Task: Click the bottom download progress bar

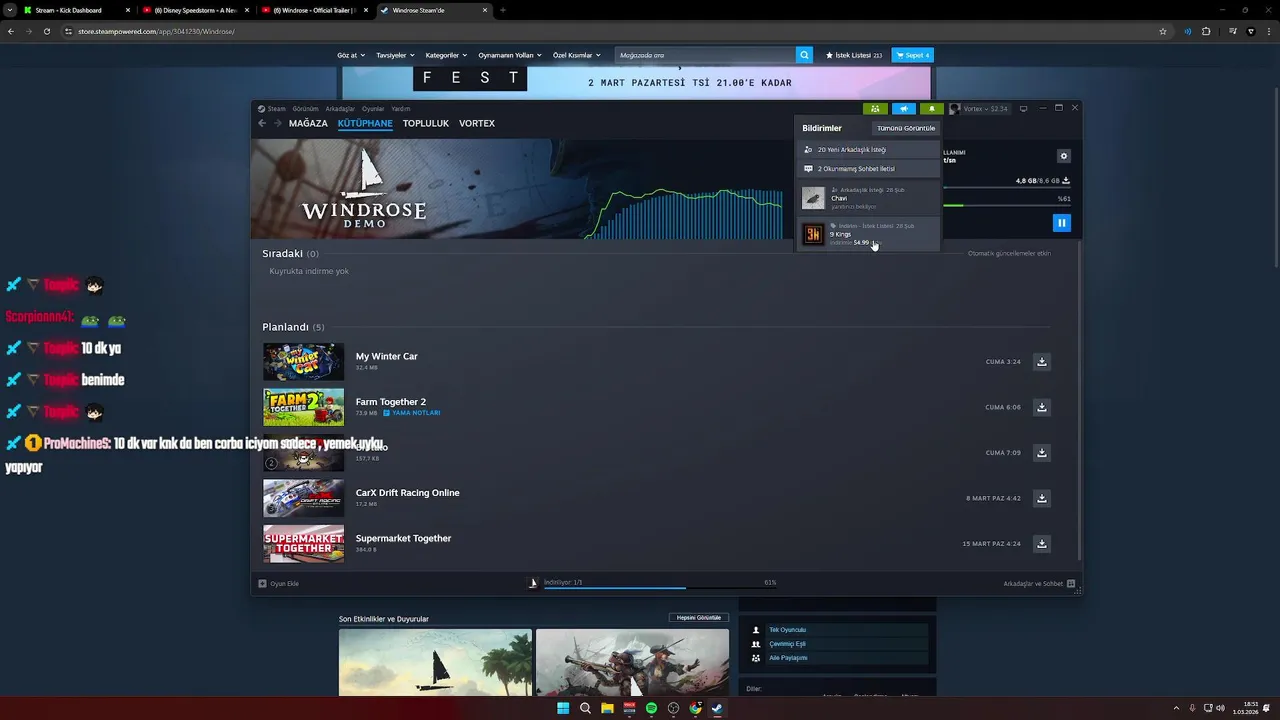Action: (x=660, y=588)
